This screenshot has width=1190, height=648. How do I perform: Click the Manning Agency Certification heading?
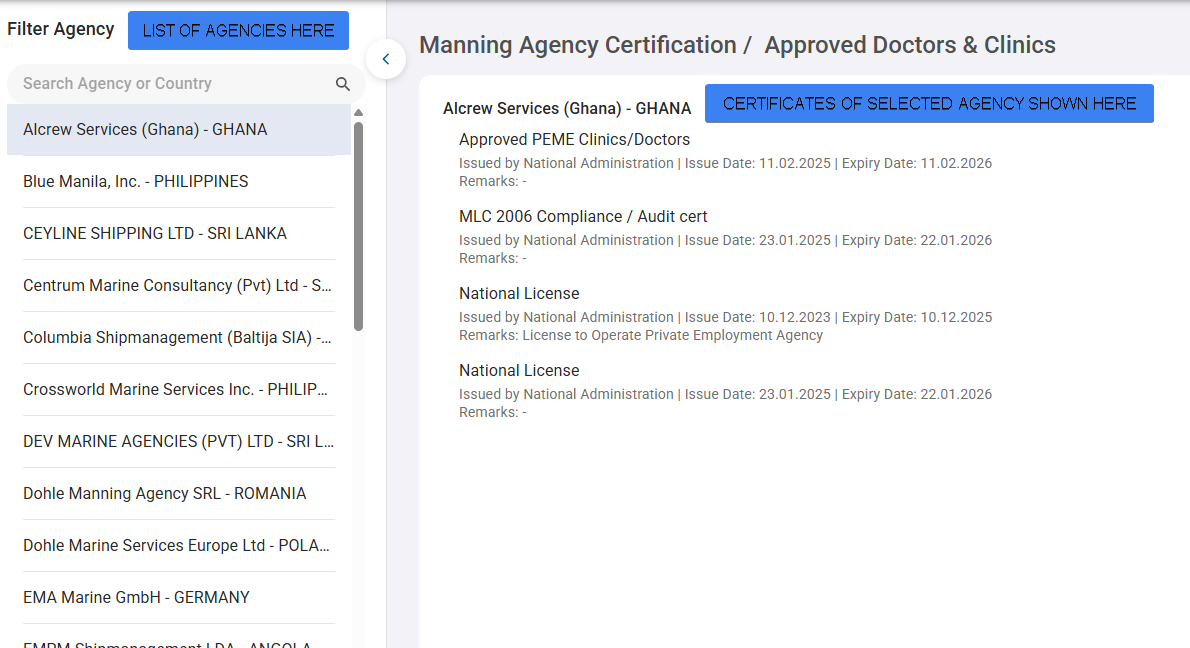(x=578, y=45)
